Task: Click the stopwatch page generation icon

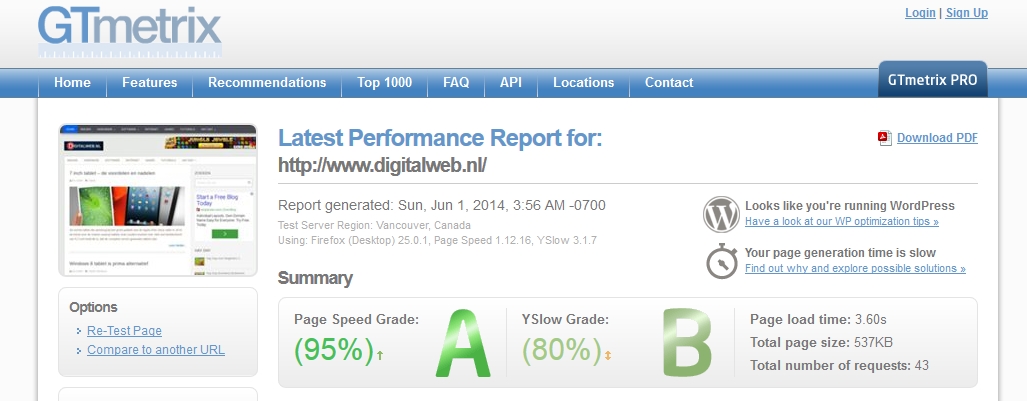Action: pos(722,261)
